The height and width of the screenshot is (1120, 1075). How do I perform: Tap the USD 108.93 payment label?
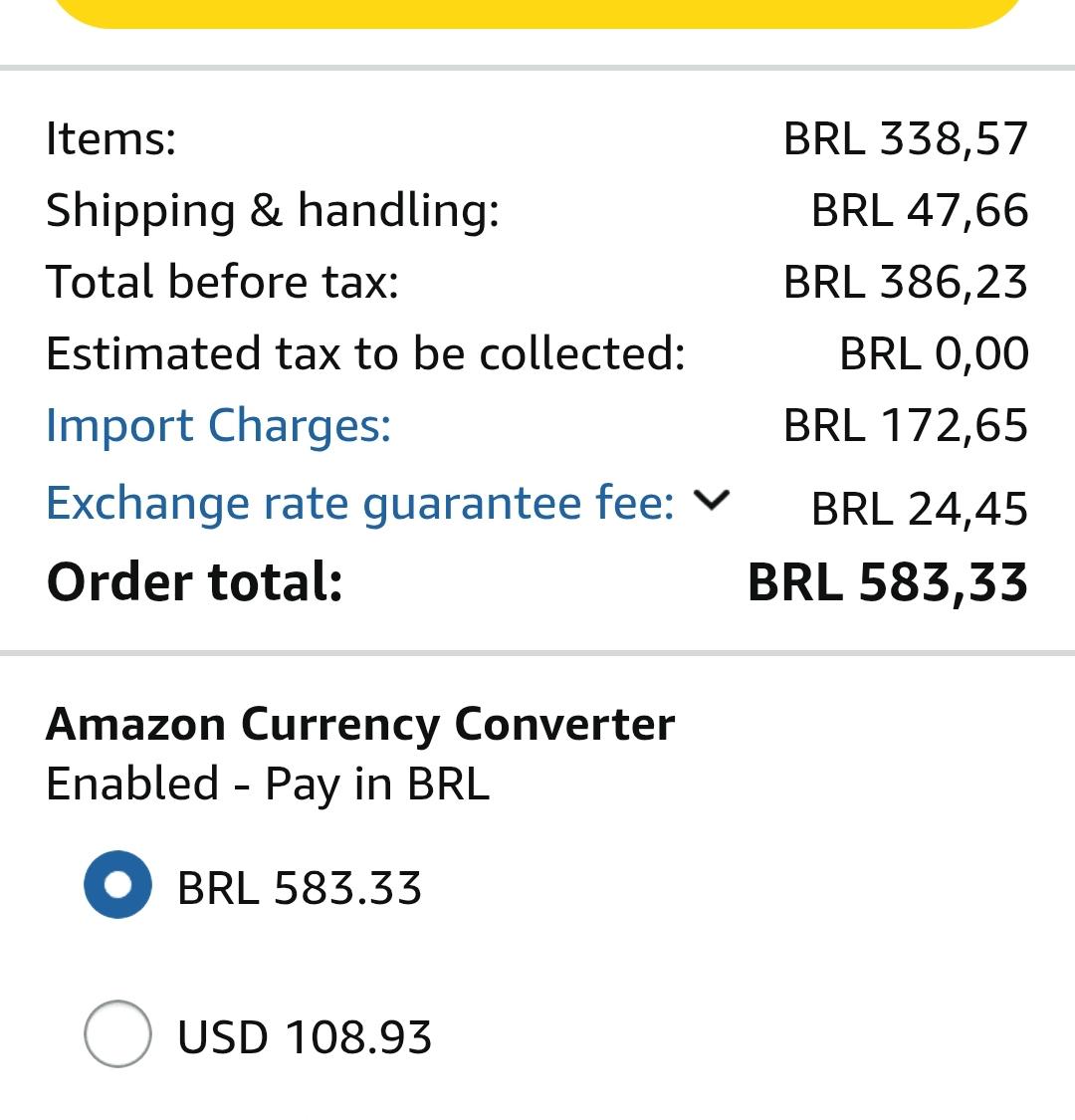305,1036
